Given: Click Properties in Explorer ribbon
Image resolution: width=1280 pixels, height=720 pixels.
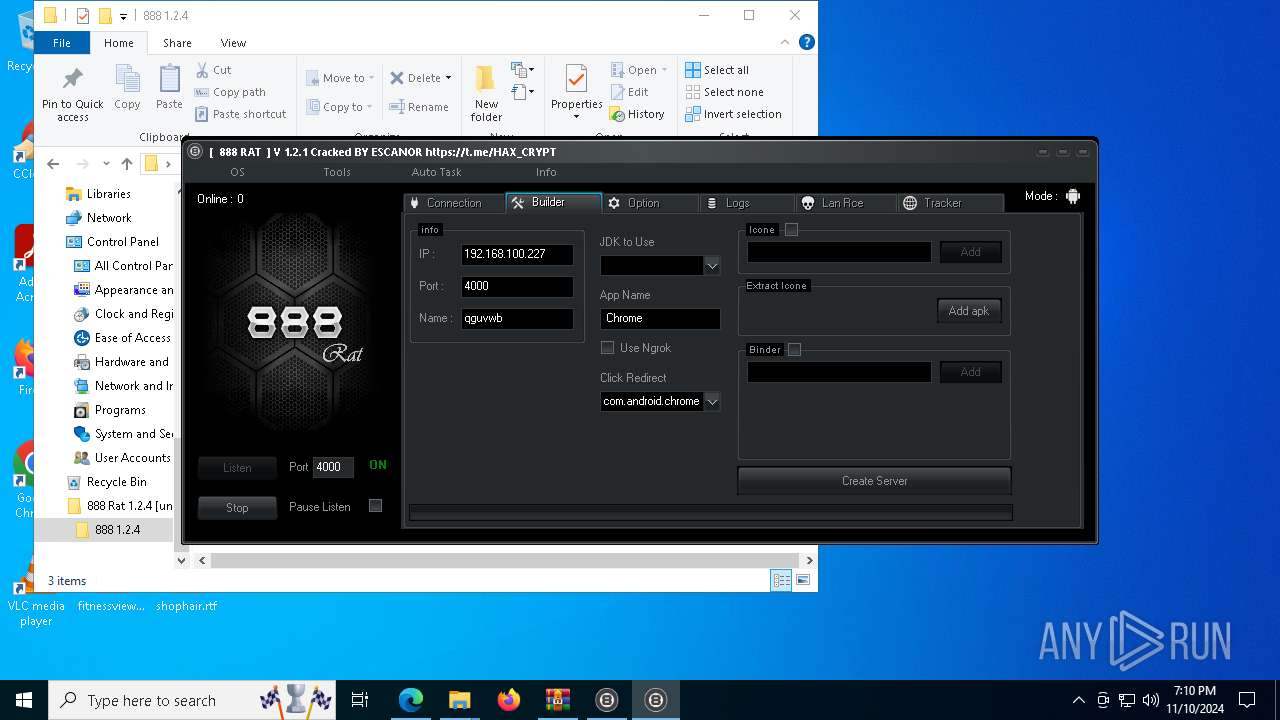Looking at the screenshot, I should [576, 92].
